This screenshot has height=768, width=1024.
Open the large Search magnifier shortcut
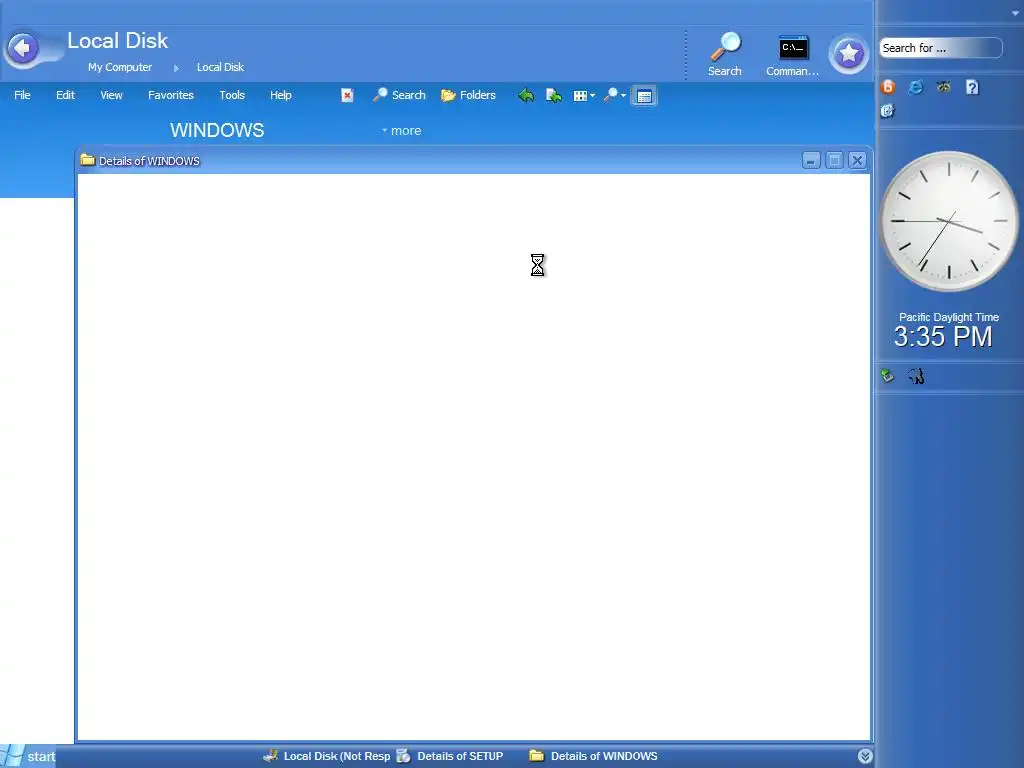(x=725, y=55)
